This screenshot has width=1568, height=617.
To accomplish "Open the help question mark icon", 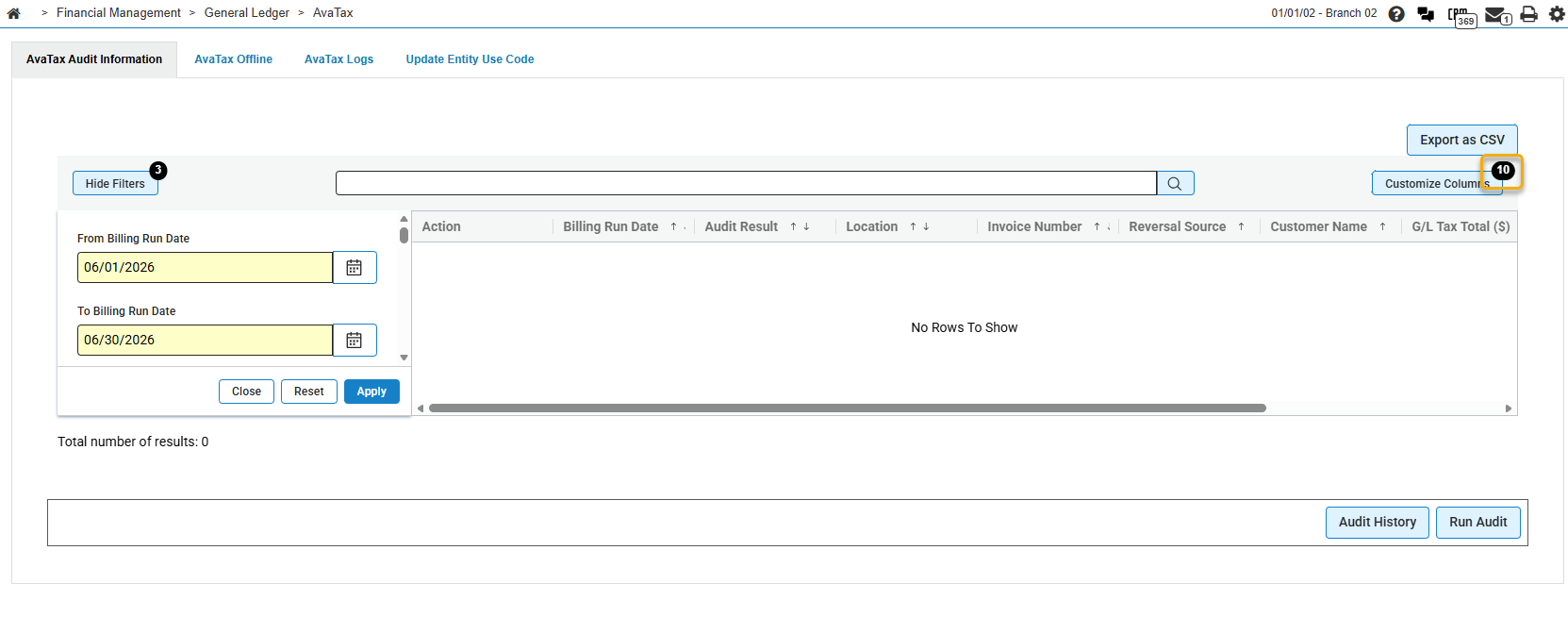I will [1396, 13].
